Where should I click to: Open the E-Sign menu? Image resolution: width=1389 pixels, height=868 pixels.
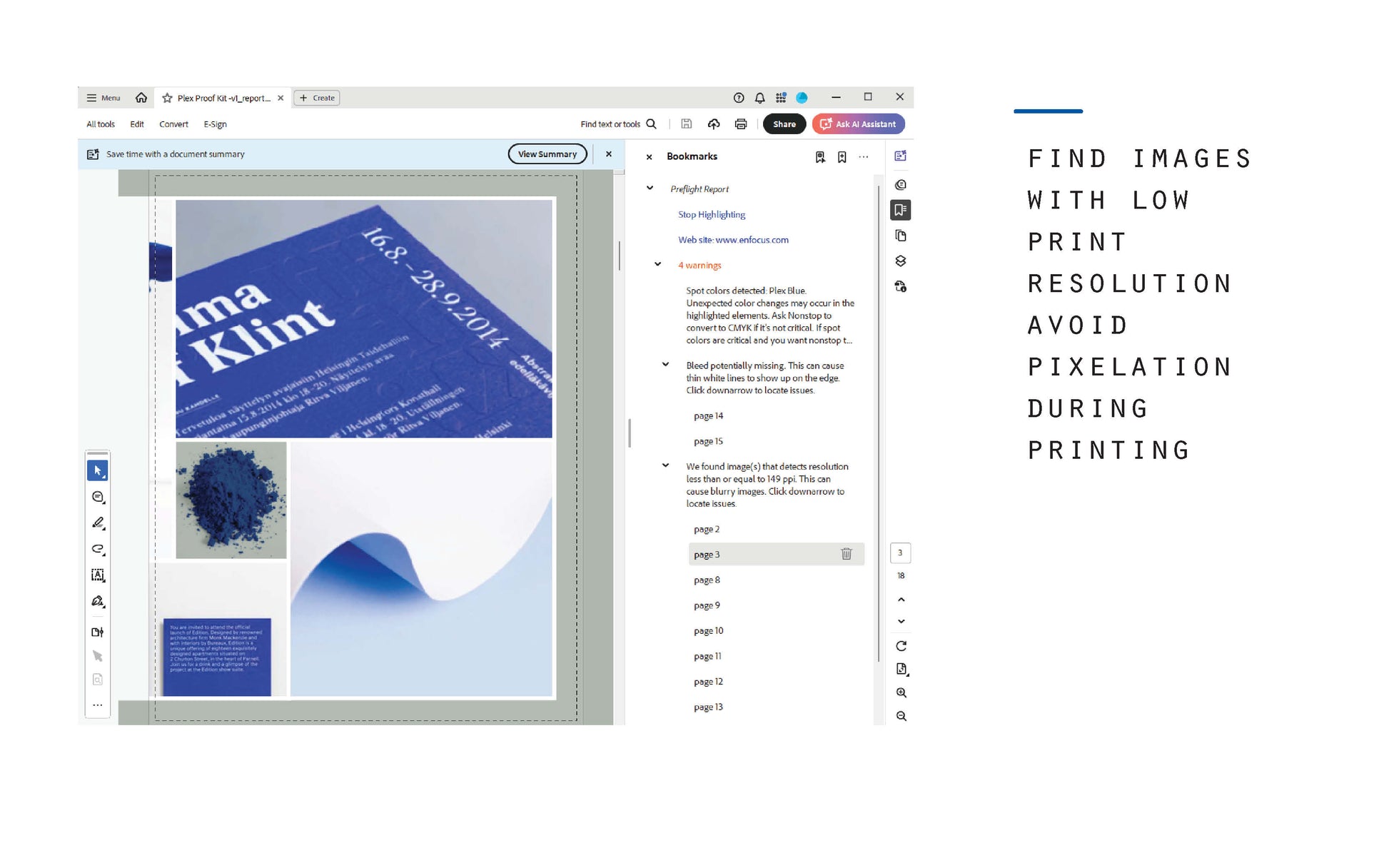pyautogui.click(x=215, y=124)
